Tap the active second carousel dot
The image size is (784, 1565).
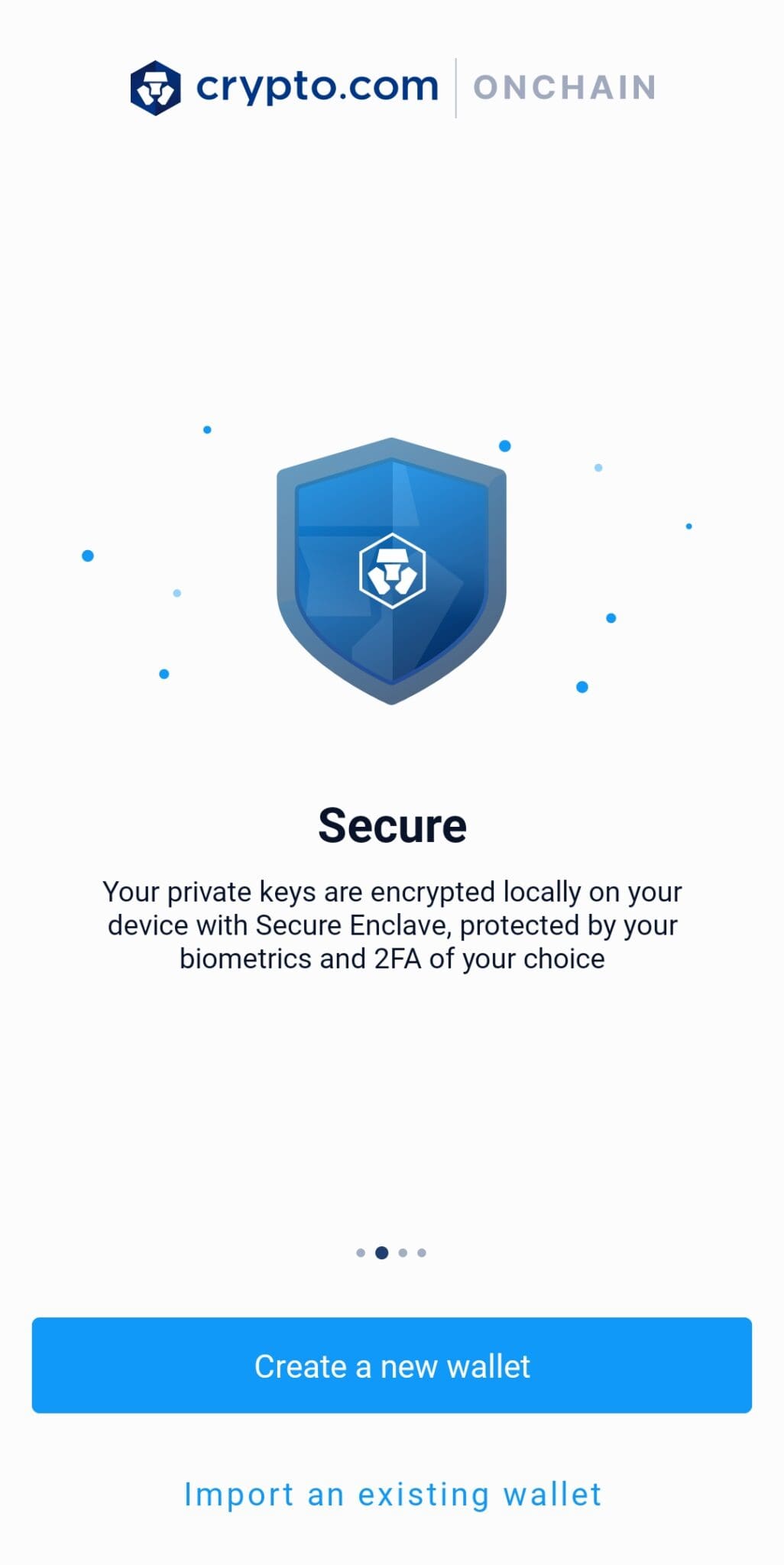coord(381,1252)
